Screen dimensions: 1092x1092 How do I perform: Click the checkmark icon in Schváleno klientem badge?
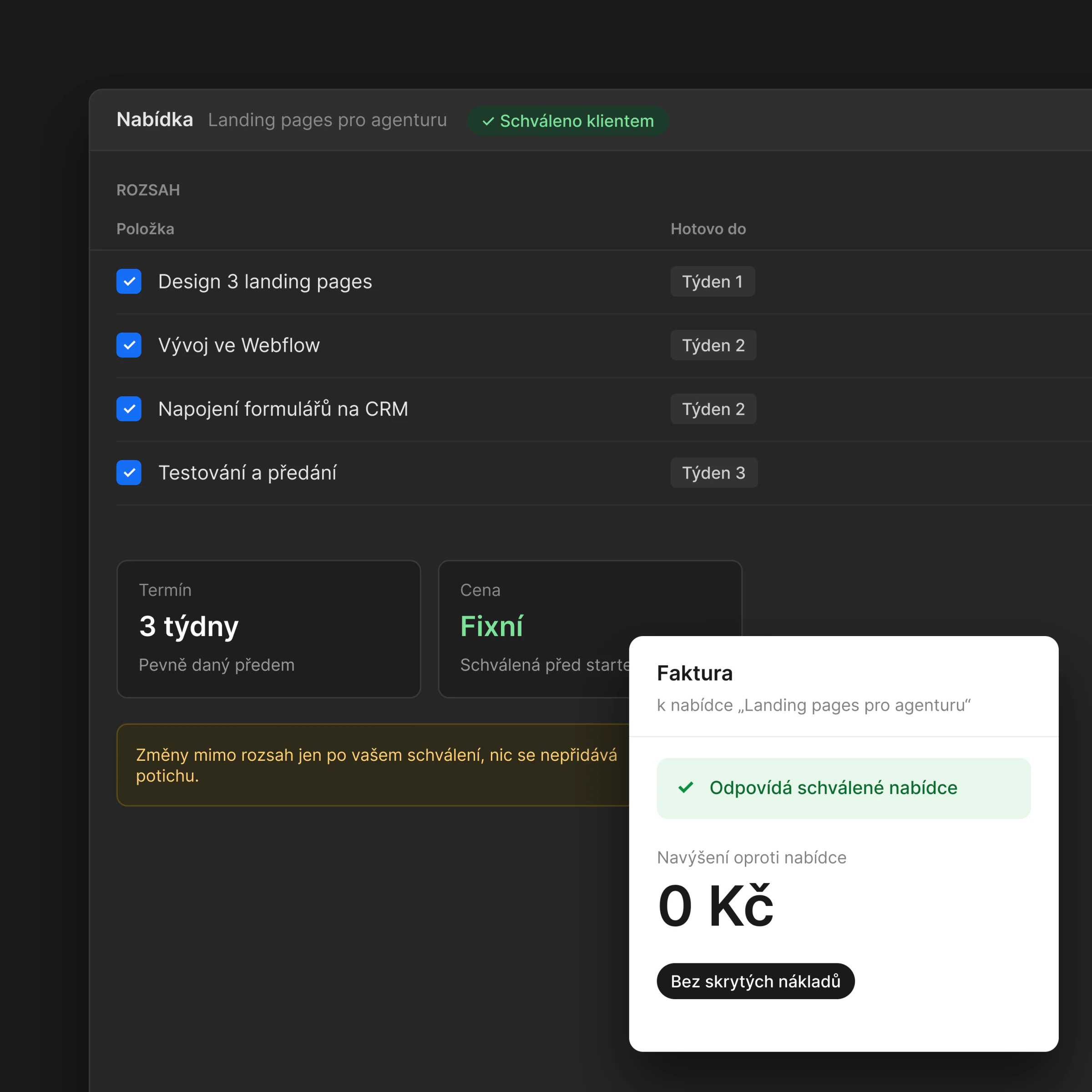click(488, 121)
